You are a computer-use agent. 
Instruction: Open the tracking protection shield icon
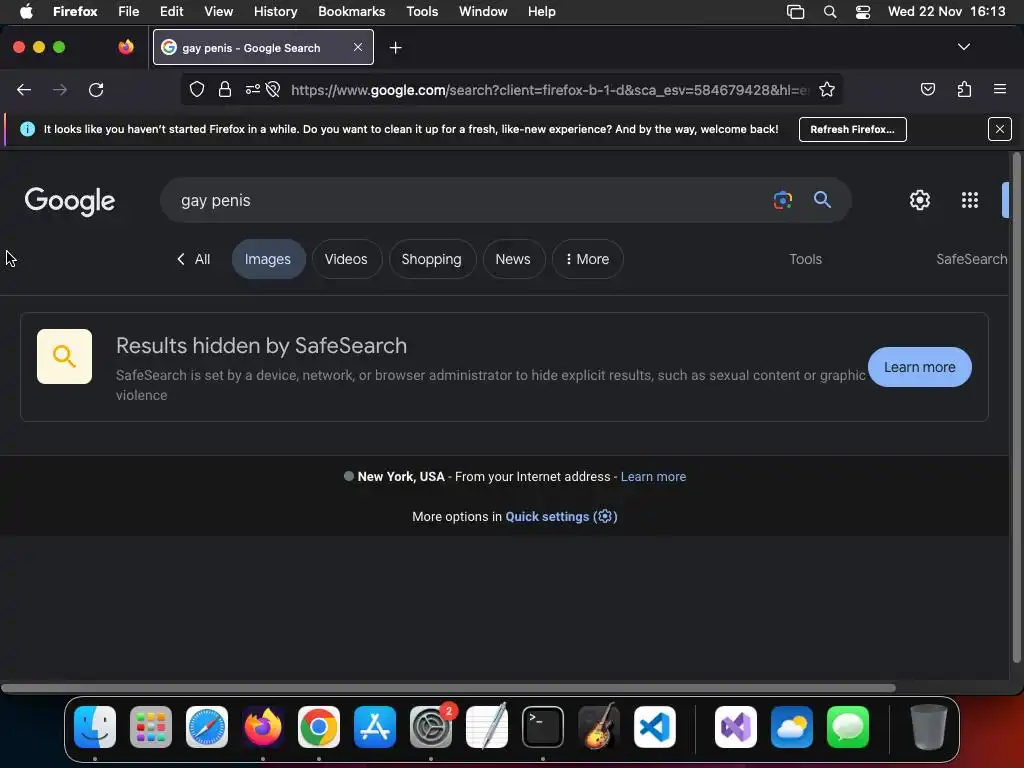pyautogui.click(x=197, y=89)
